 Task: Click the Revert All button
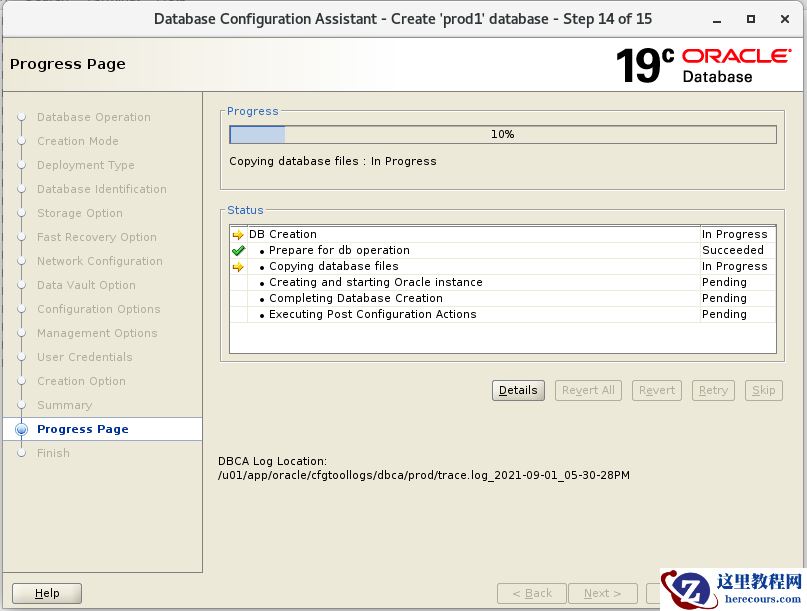pyautogui.click(x=588, y=390)
